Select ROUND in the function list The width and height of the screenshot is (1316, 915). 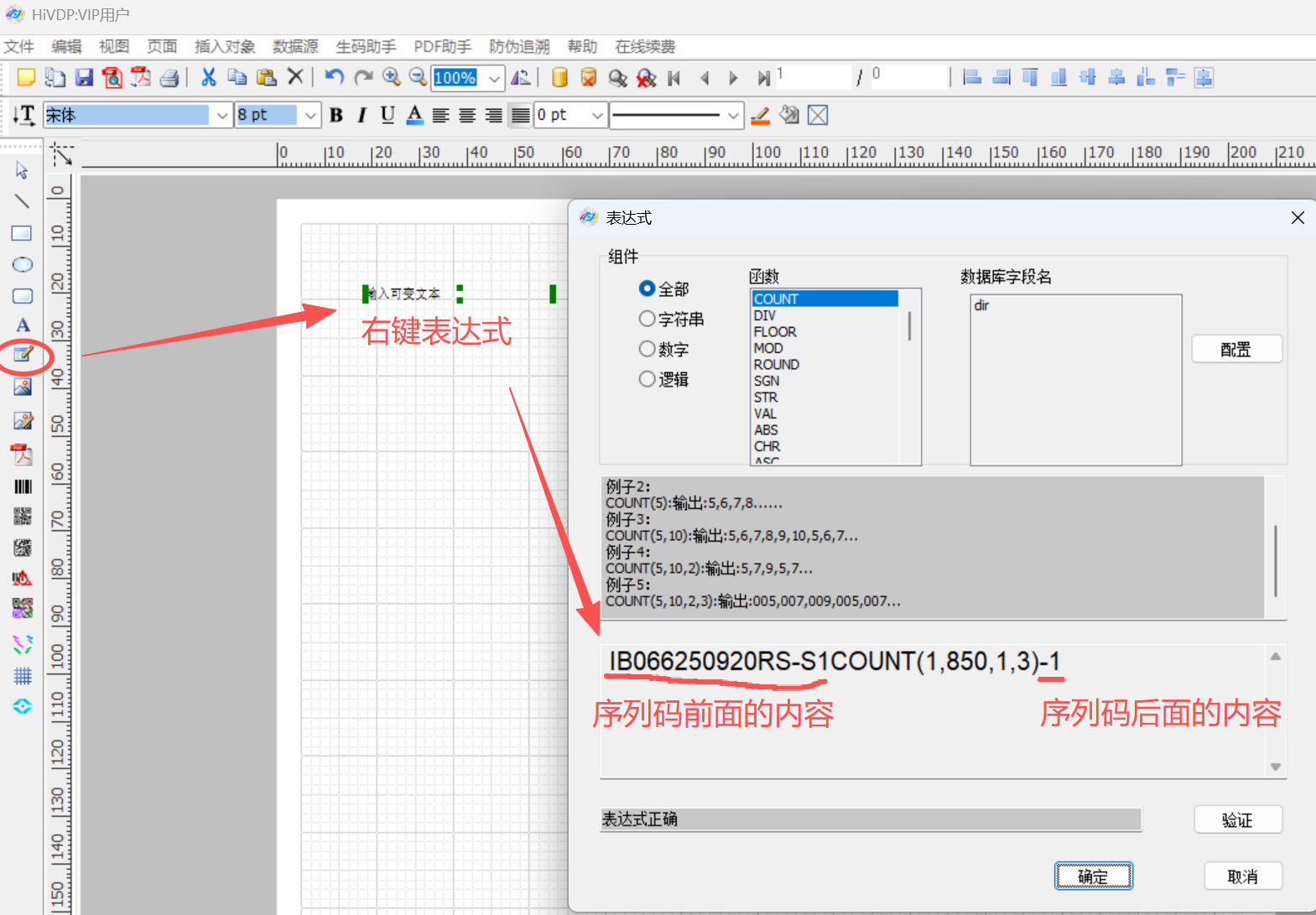coord(776,365)
